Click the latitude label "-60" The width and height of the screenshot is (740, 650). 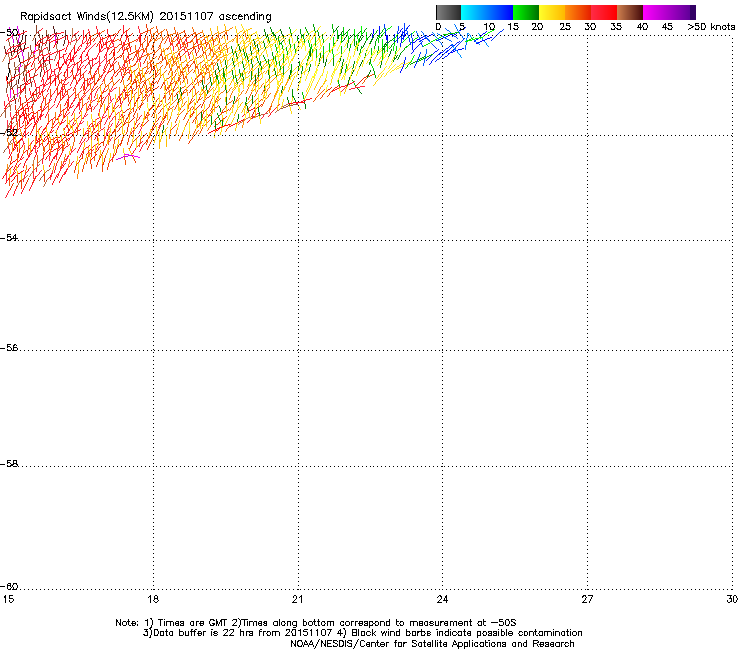[x=9, y=586]
